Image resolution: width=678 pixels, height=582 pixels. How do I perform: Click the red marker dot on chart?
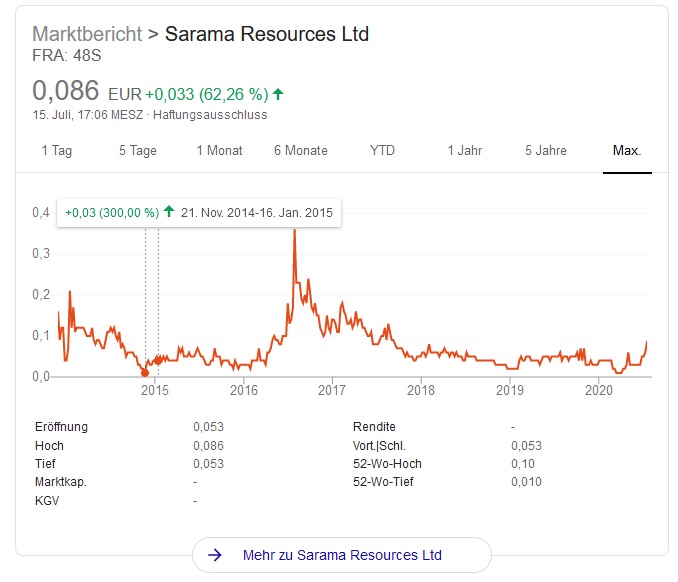pos(145,372)
